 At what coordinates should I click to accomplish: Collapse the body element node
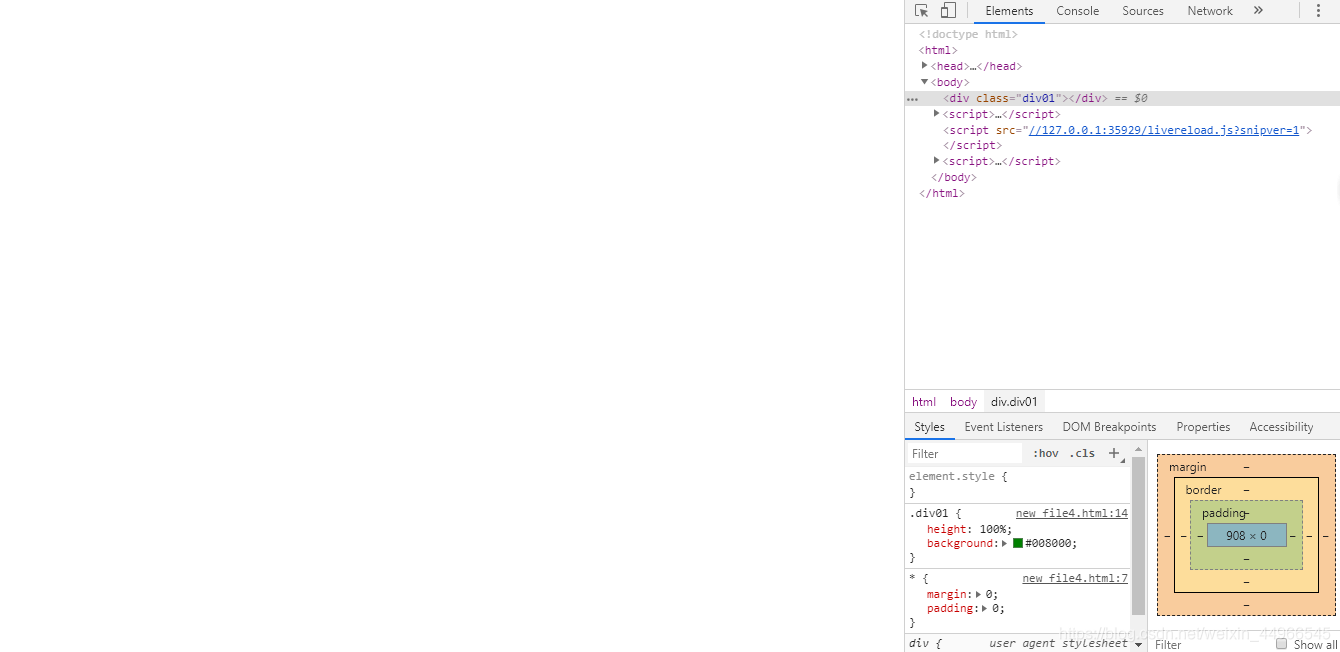pos(925,82)
